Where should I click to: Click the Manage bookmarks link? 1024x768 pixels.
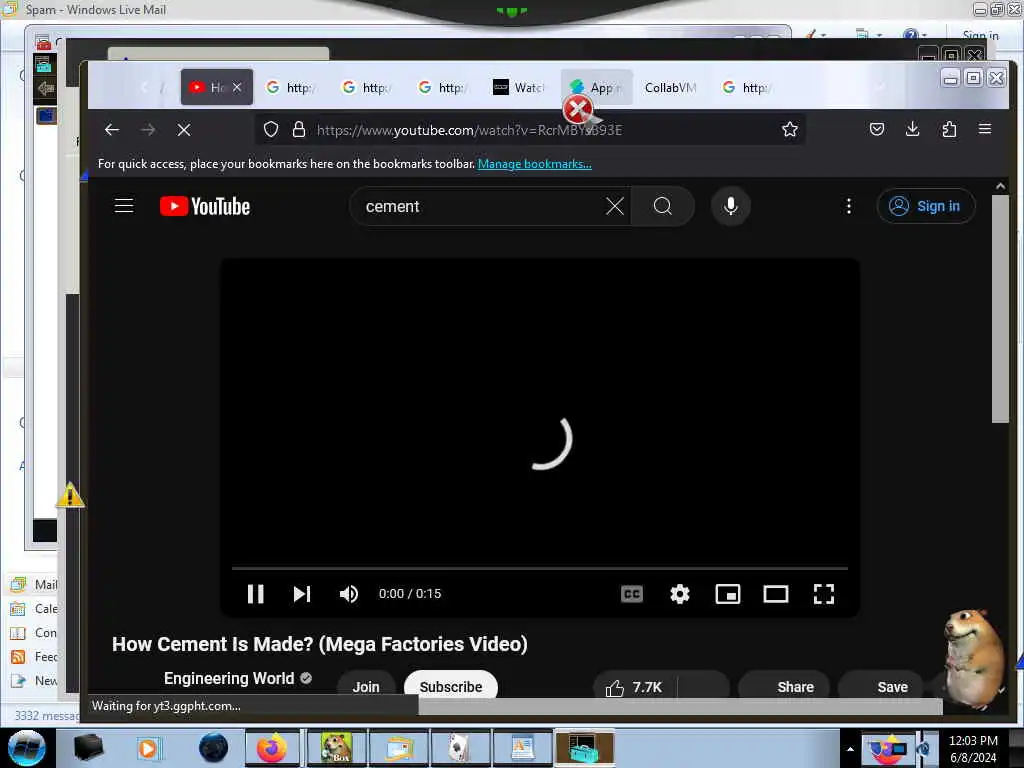[x=534, y=164]
